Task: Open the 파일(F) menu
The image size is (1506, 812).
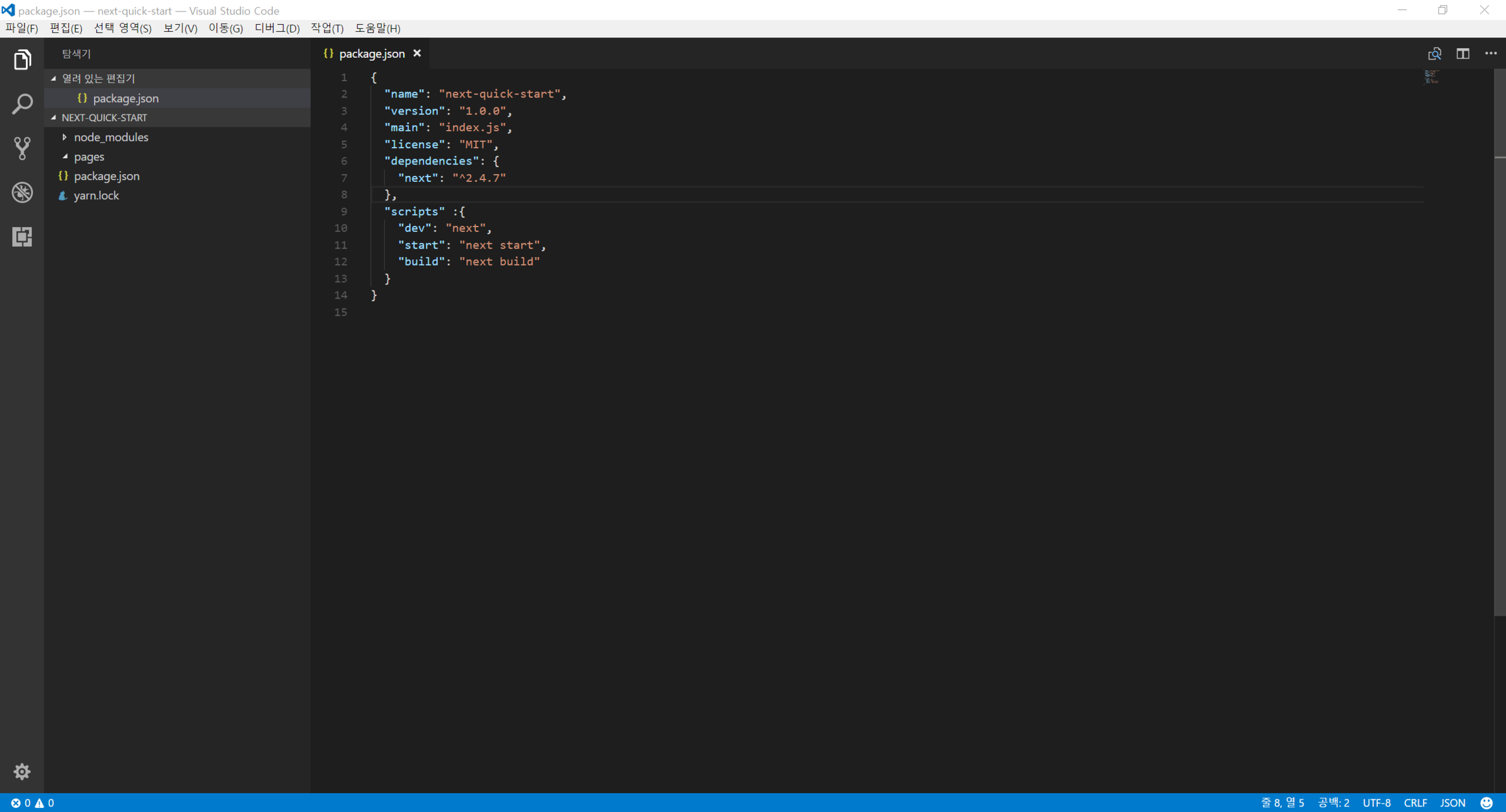Action: [22, 28]
